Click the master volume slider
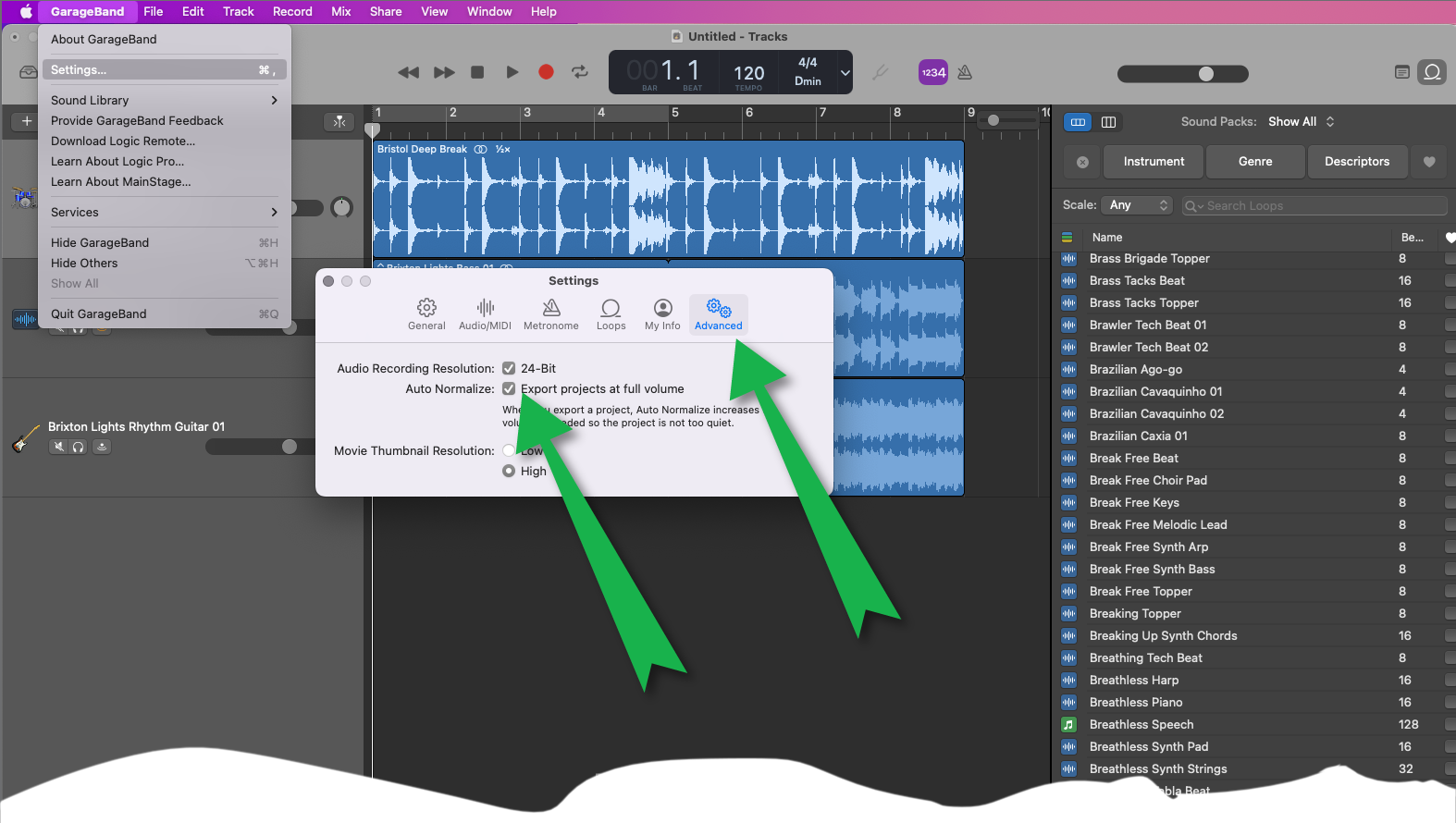 pyautogui.click(x=1182, y=74)
